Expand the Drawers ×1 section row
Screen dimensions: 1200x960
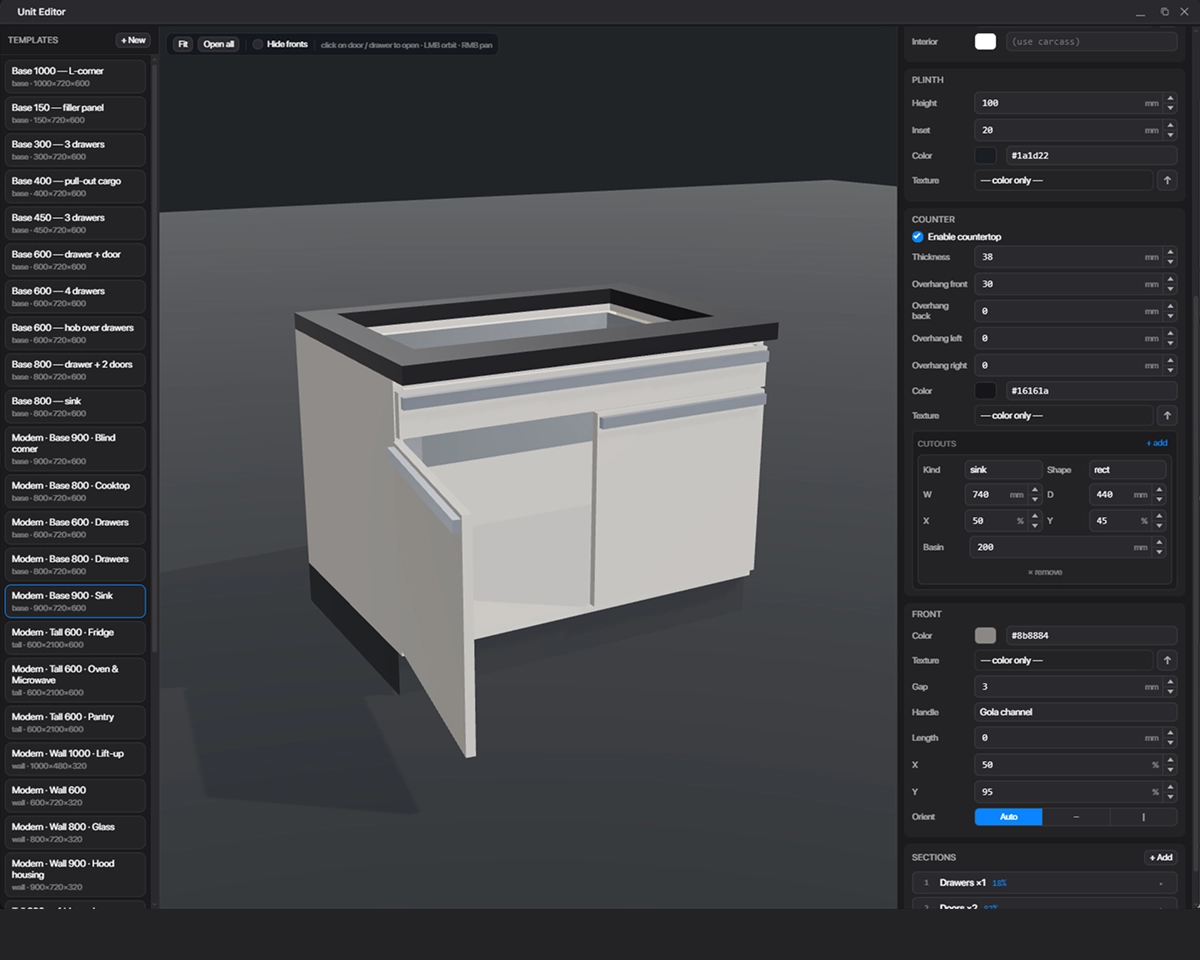(1044, 883)
